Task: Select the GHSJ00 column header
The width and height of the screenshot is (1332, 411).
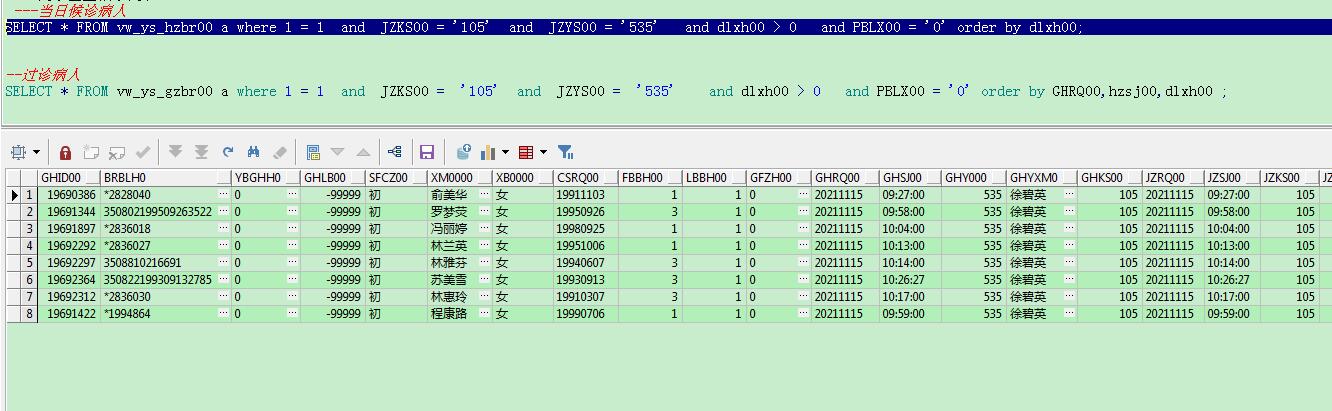Action: point(910,178)
